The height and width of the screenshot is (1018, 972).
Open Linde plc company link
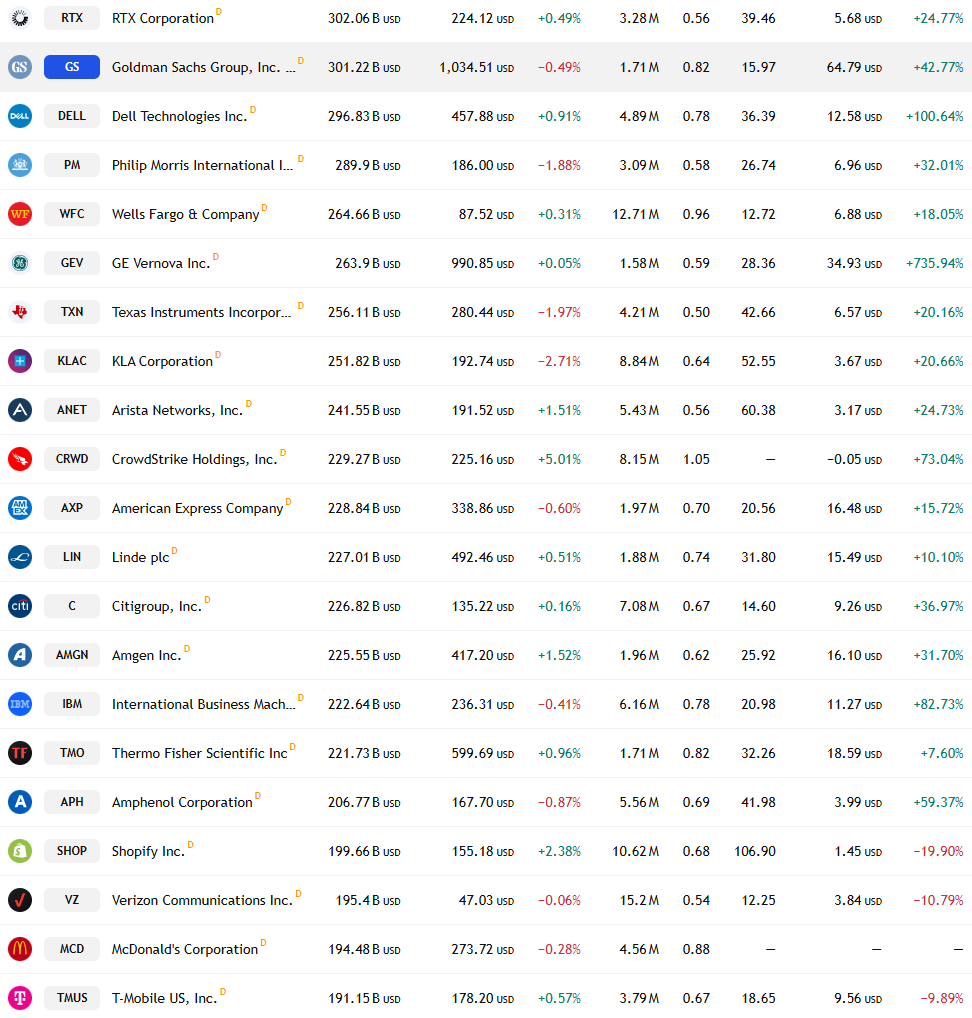tap(141, 557)
